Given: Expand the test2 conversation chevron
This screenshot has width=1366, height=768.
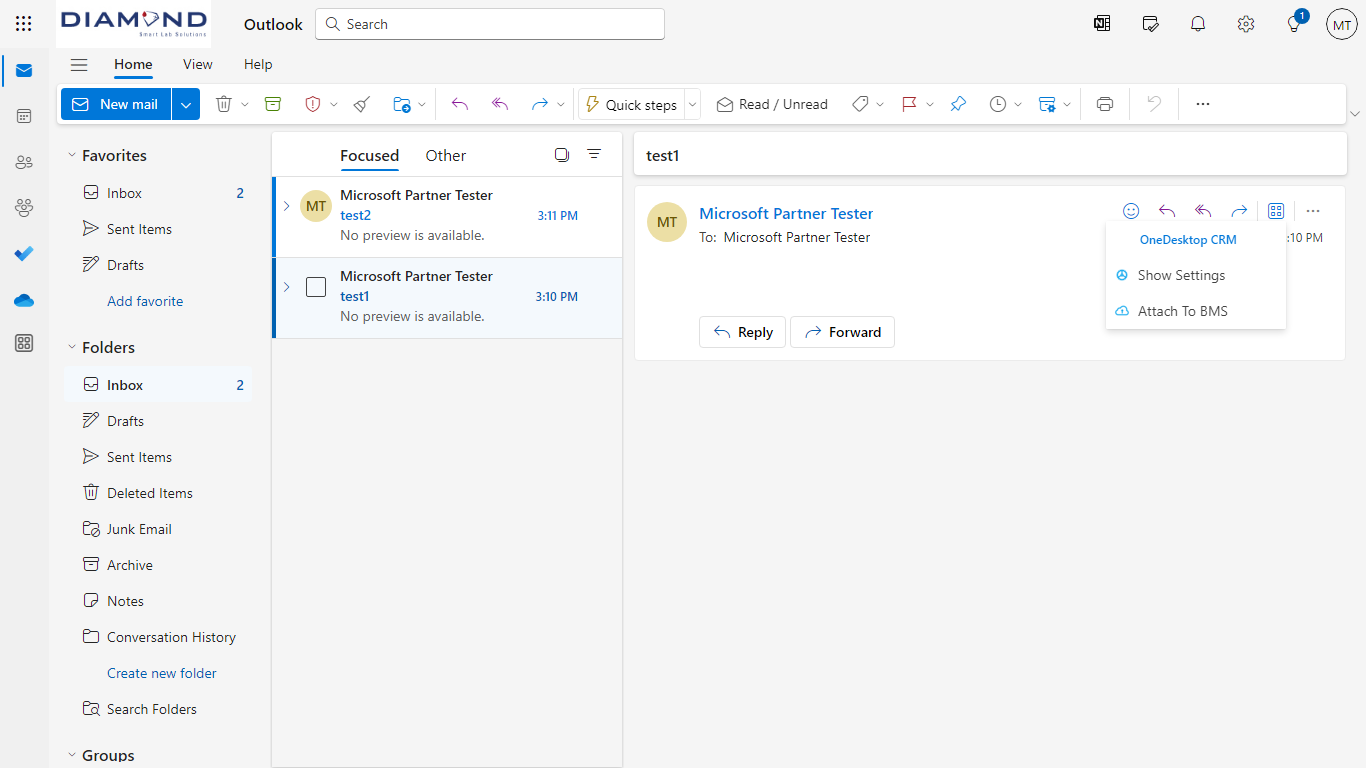Looking at the screenshot, I should [x=286, y=206].
